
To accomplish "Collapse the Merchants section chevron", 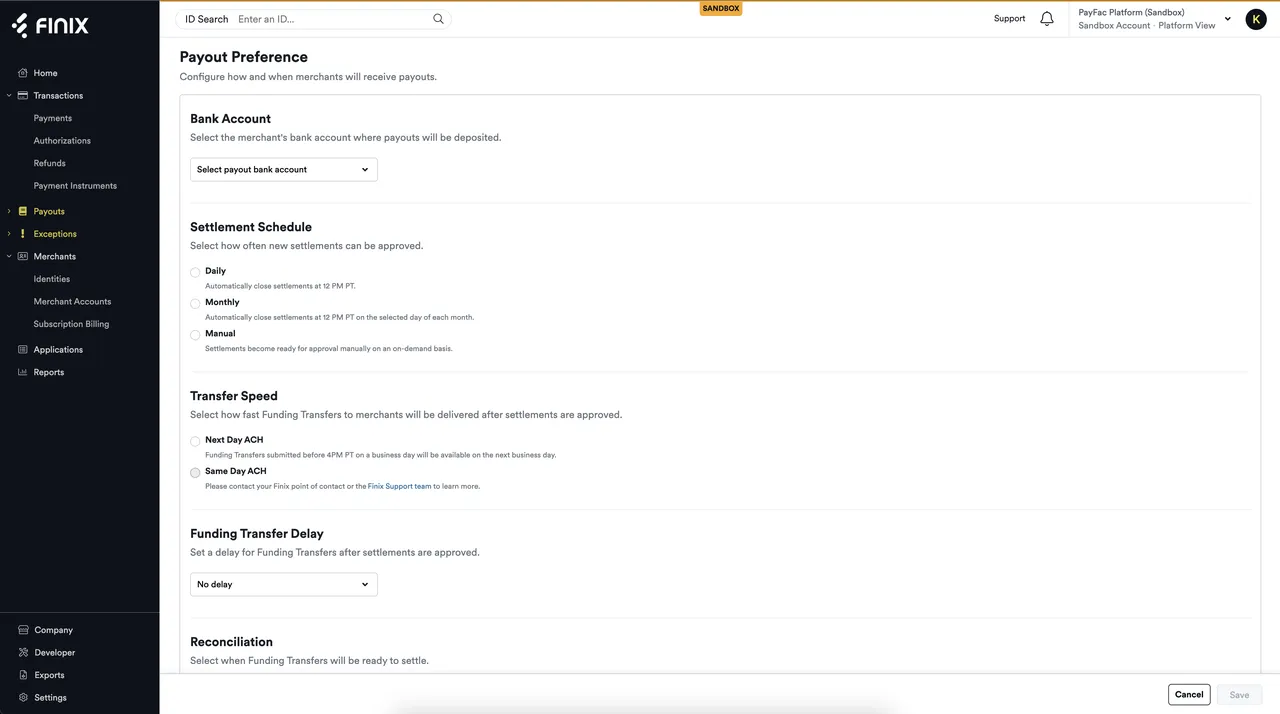I will tap(9, 256).
